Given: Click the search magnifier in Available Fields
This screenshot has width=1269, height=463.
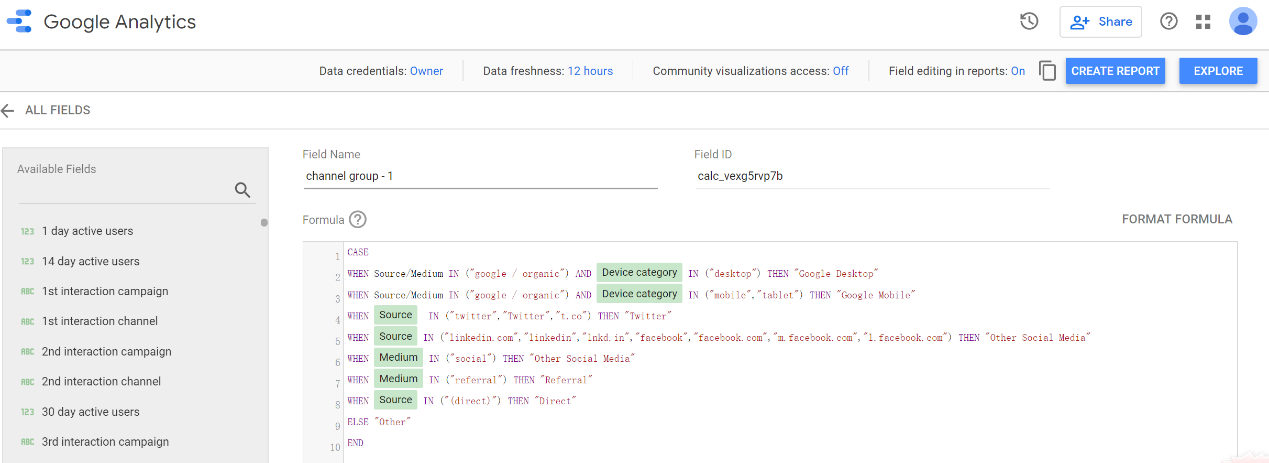Looking at the screenshot, I should click(242, 190).
